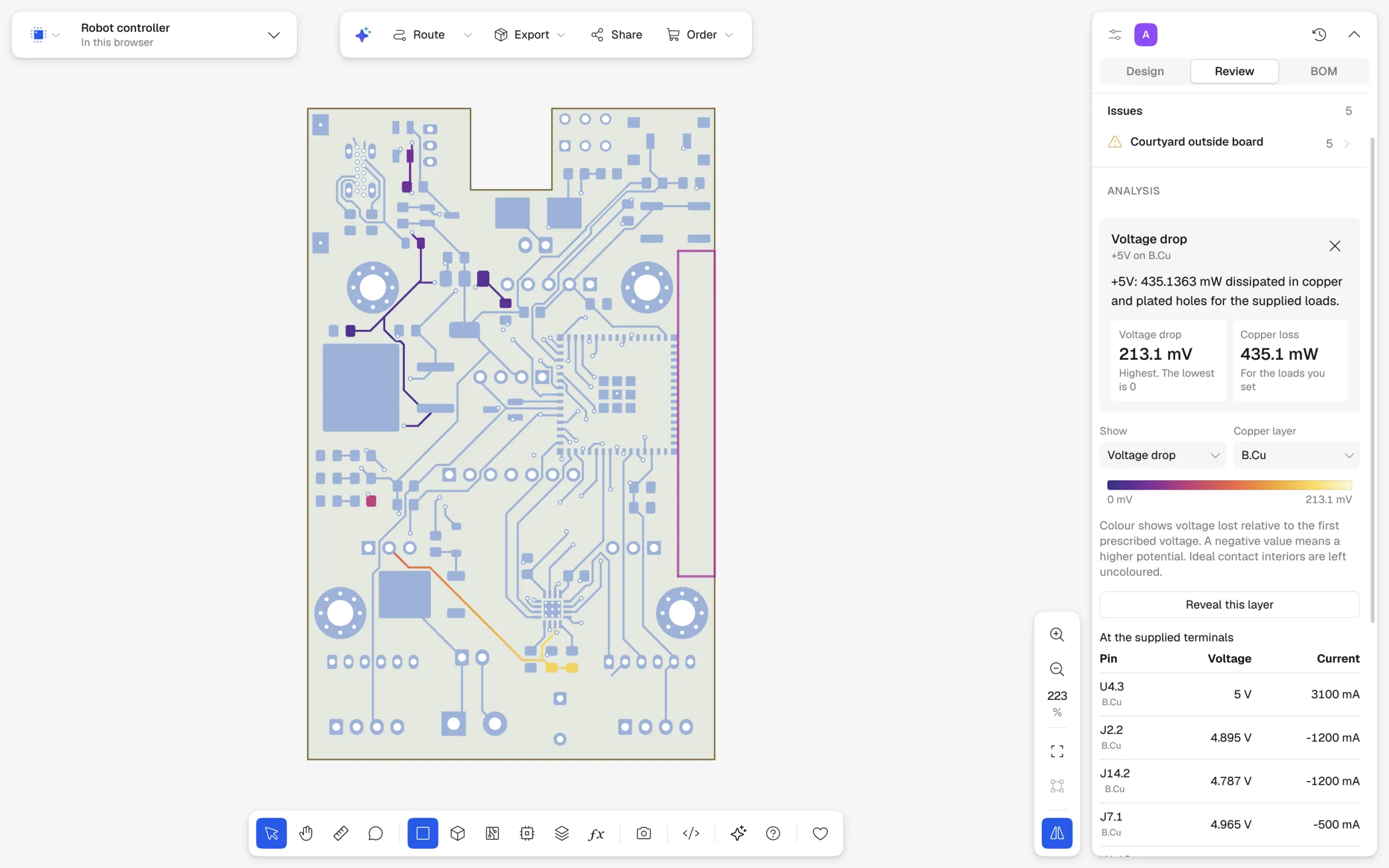Click the voltage drop colour gradient bar

[1229, 485]
